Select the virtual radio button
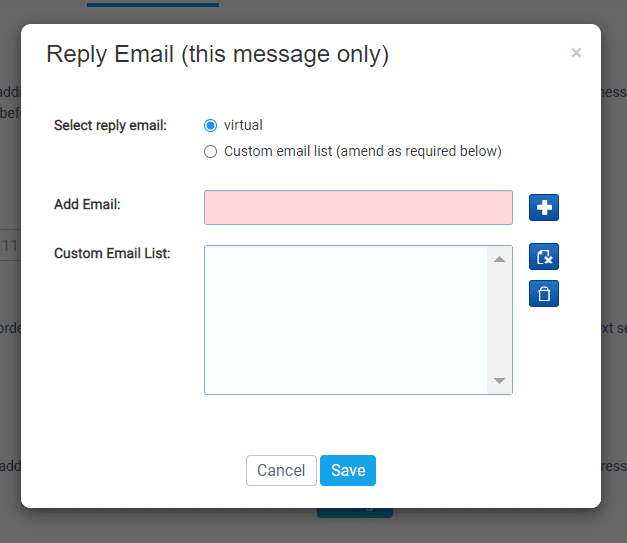This screenshot has height=543, width=627. (210, 126)
